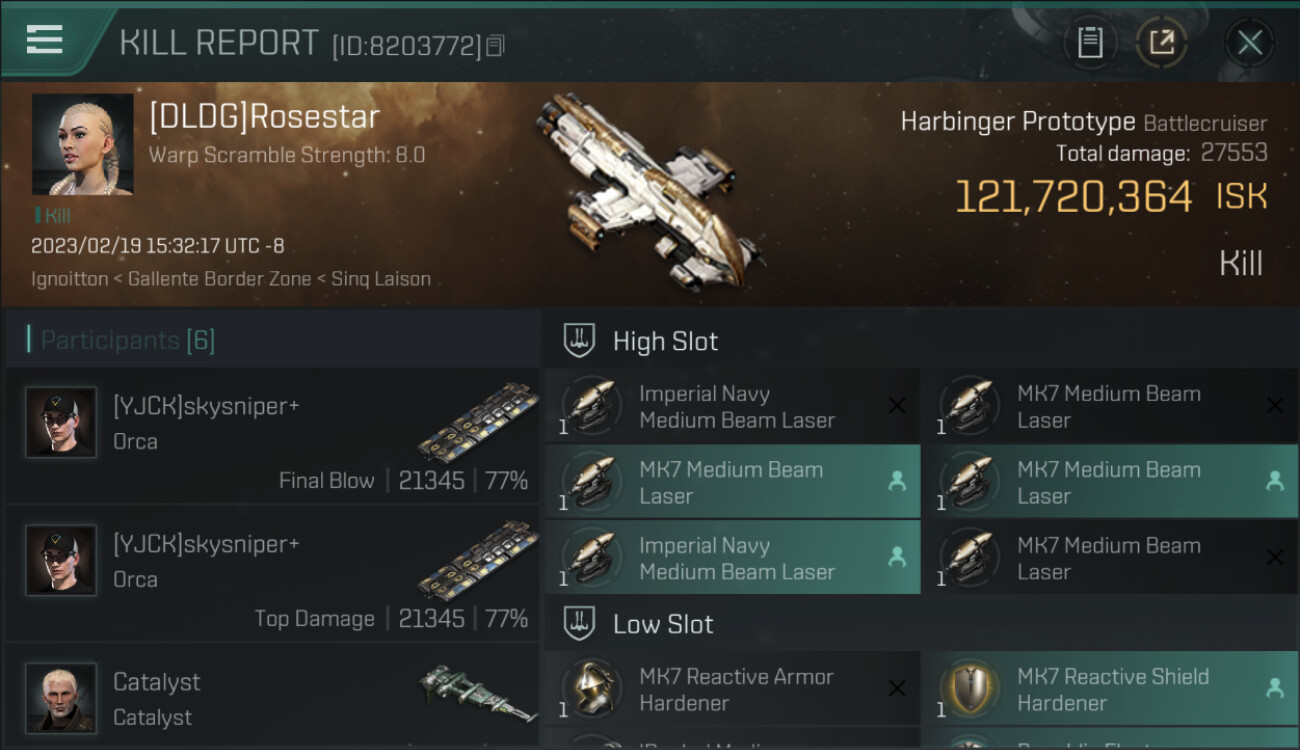Click the MK7 Reactive Shield Hardener icon

click(969, 689)
